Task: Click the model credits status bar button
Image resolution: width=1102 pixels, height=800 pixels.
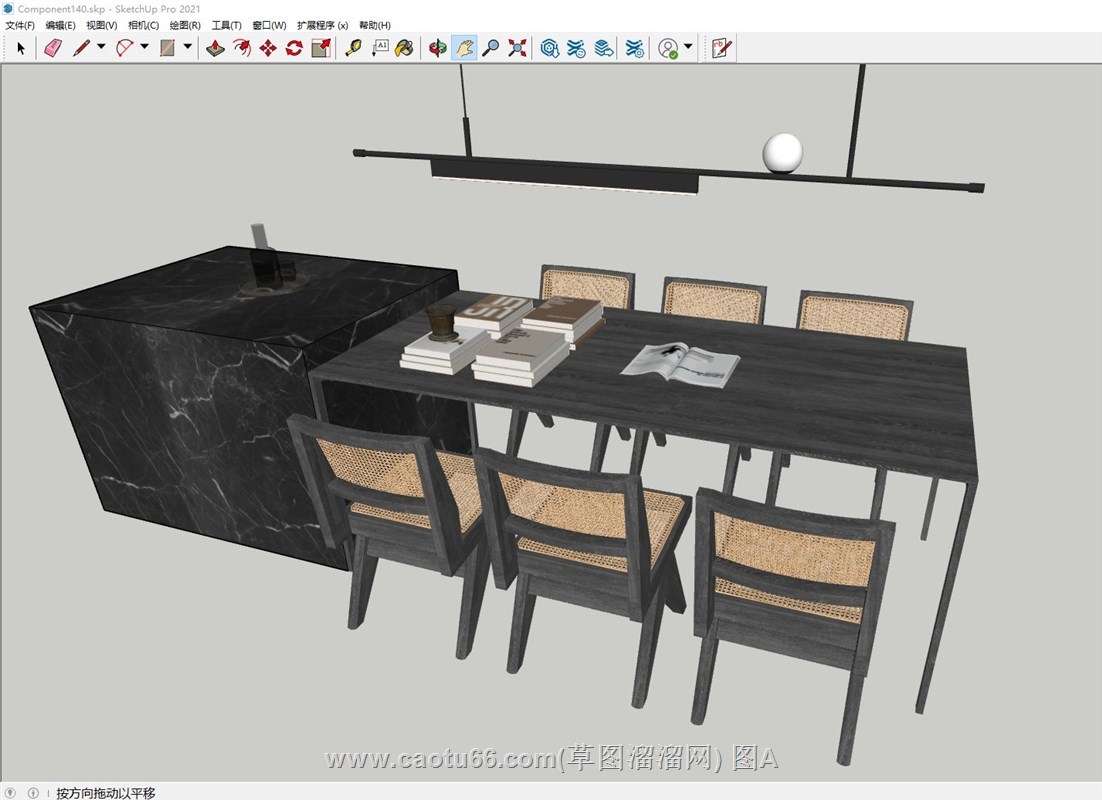Action: click(x=32, y=793)
